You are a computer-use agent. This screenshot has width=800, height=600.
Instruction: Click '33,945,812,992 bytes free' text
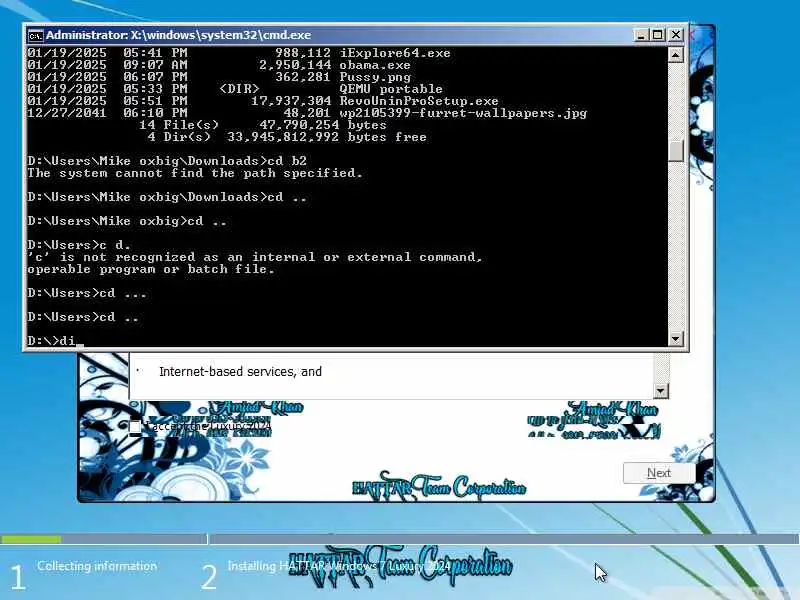pos(327,137)
